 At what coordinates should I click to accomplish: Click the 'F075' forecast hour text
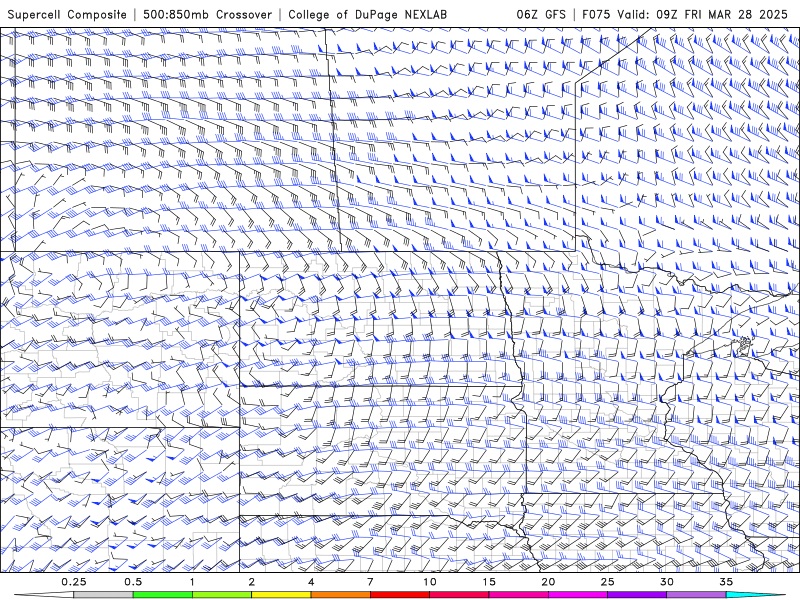[596, 14]
